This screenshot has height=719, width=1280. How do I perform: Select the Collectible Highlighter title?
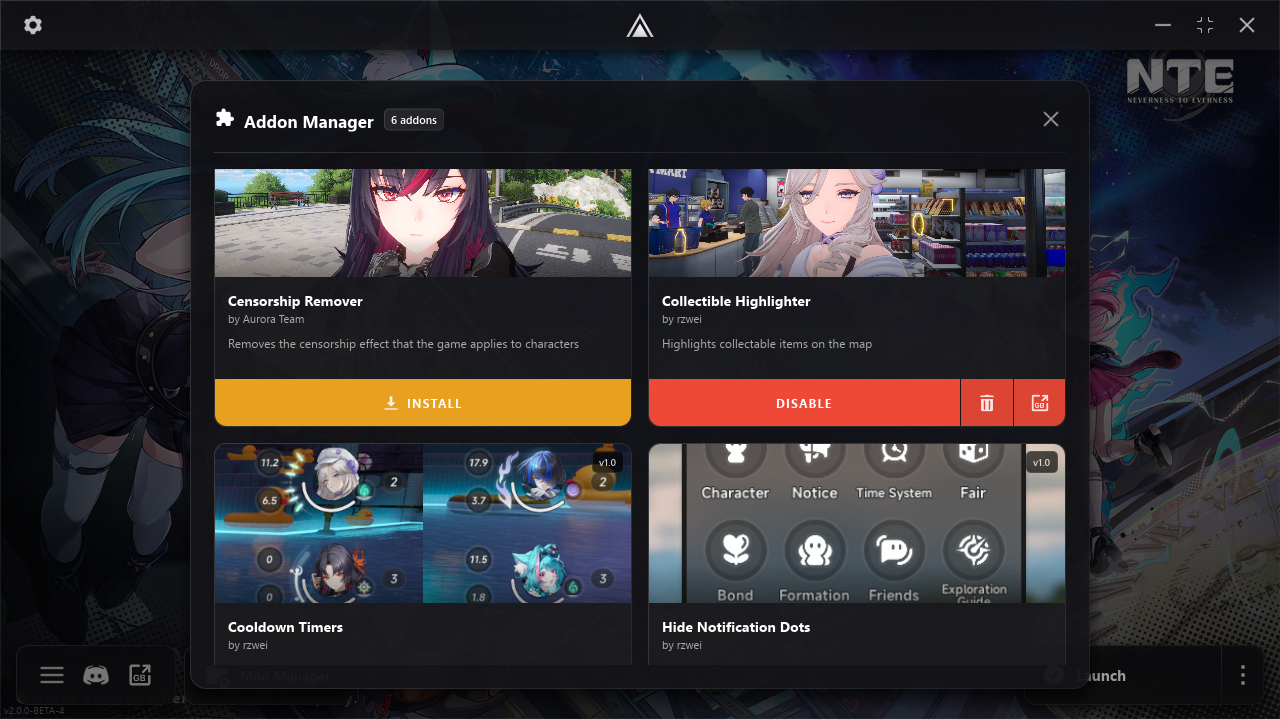(736, 301)
